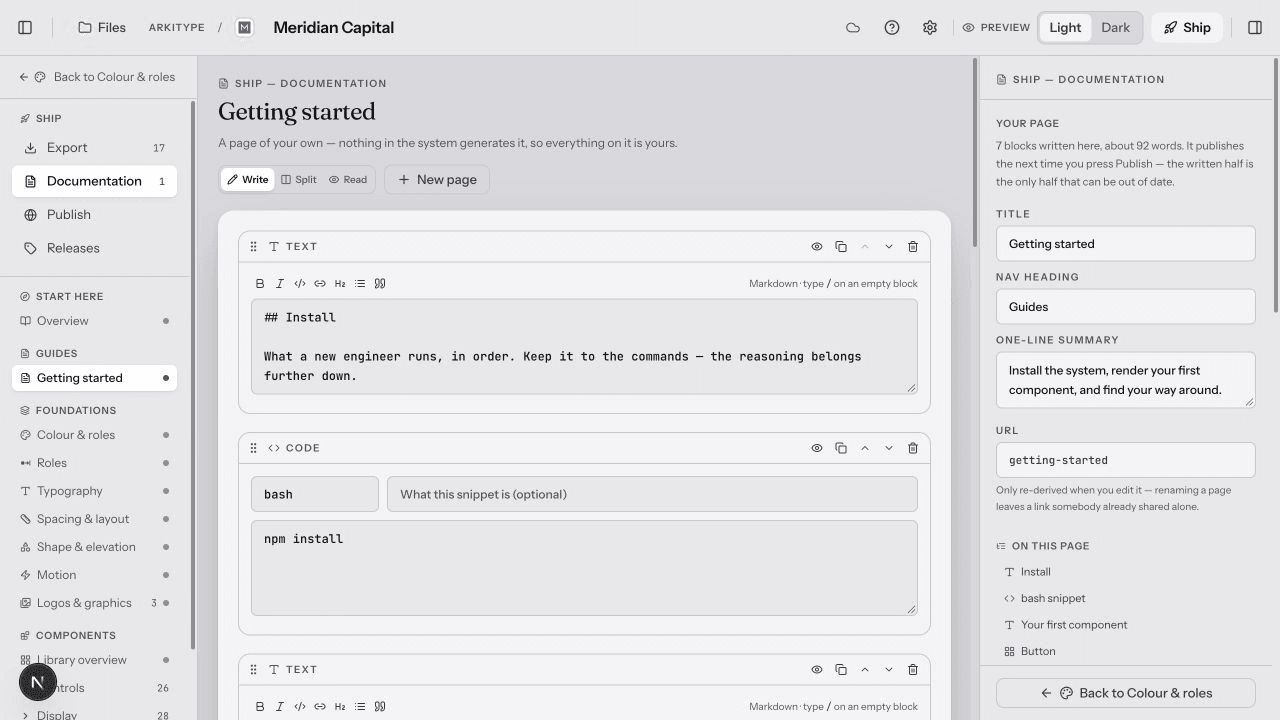
Task: Toggle visibility of the CODE block
Action: 817,448
